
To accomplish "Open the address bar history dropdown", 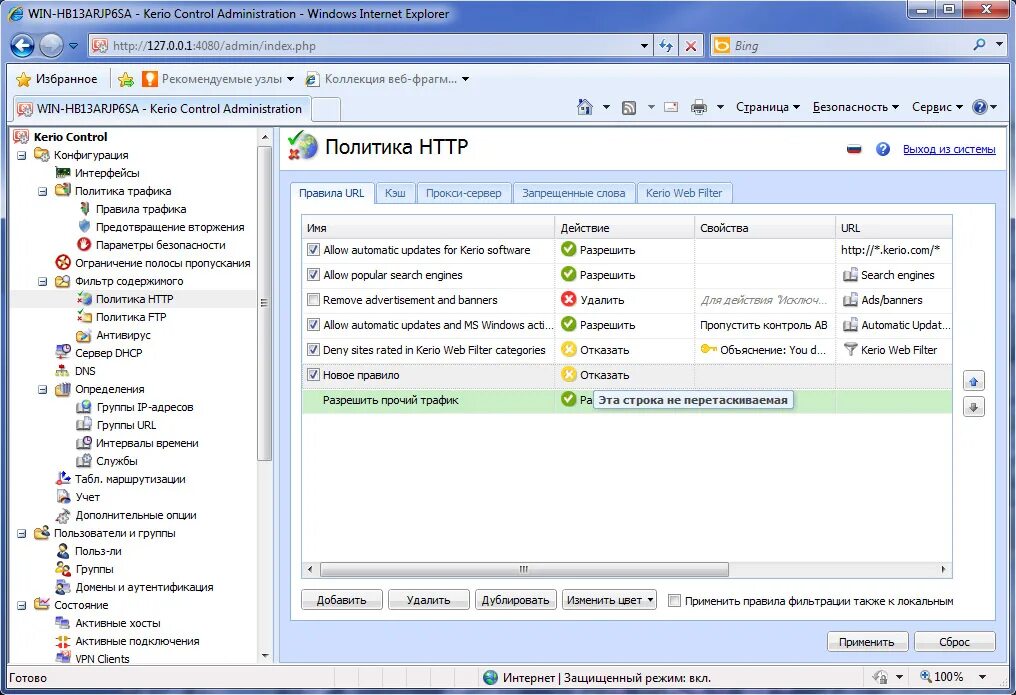I will pyautogui.click(x=643, y=45).
